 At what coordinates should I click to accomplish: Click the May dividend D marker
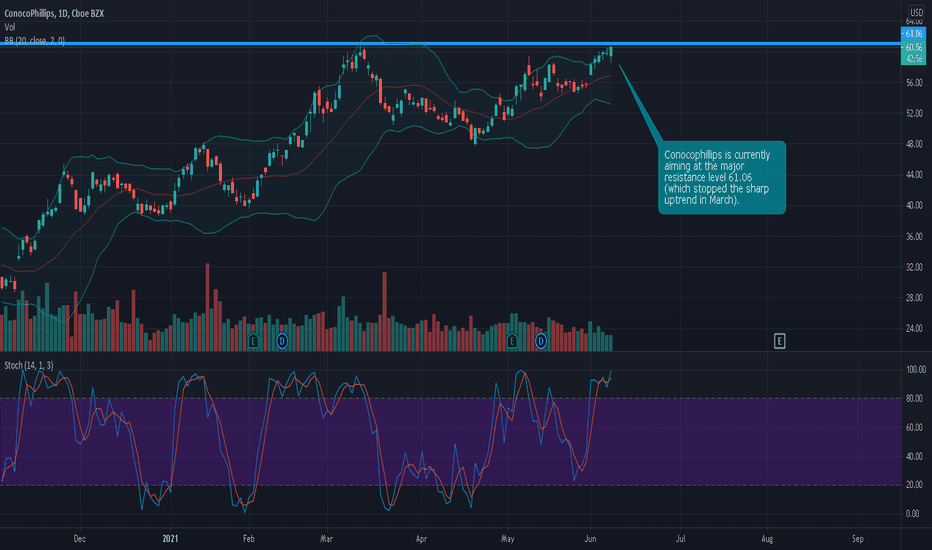(x=541, y=341)
